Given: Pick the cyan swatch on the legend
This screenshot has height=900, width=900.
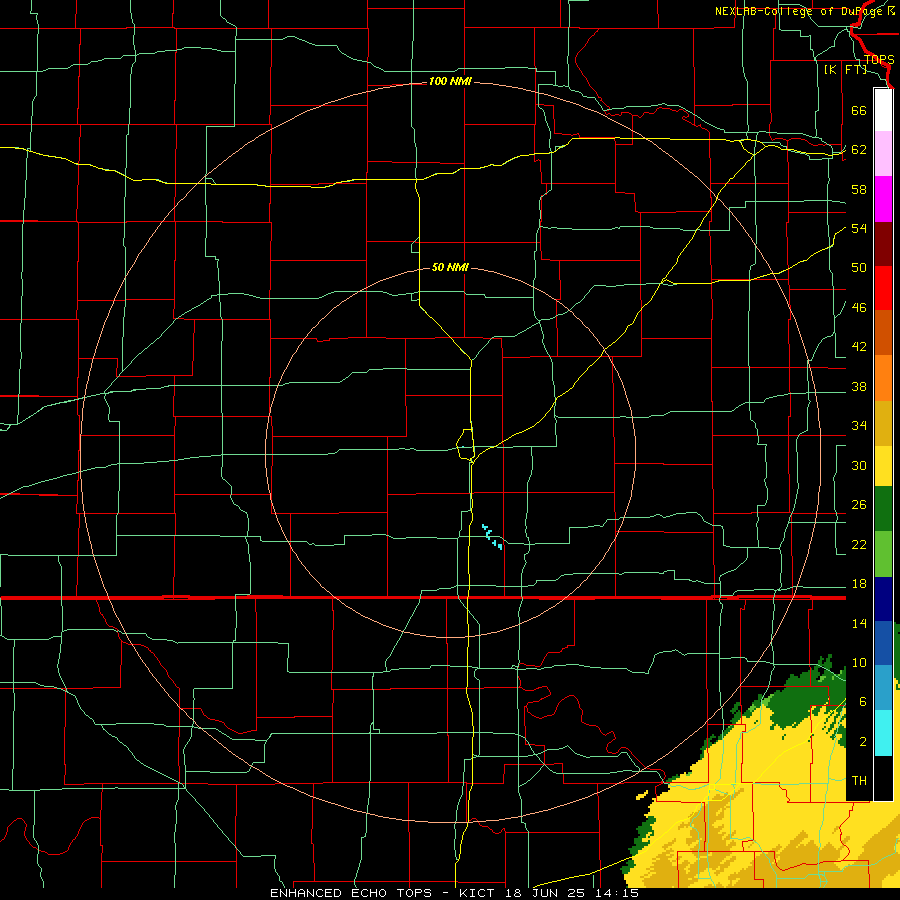Looking at the screenshot, I should [883, 733].
